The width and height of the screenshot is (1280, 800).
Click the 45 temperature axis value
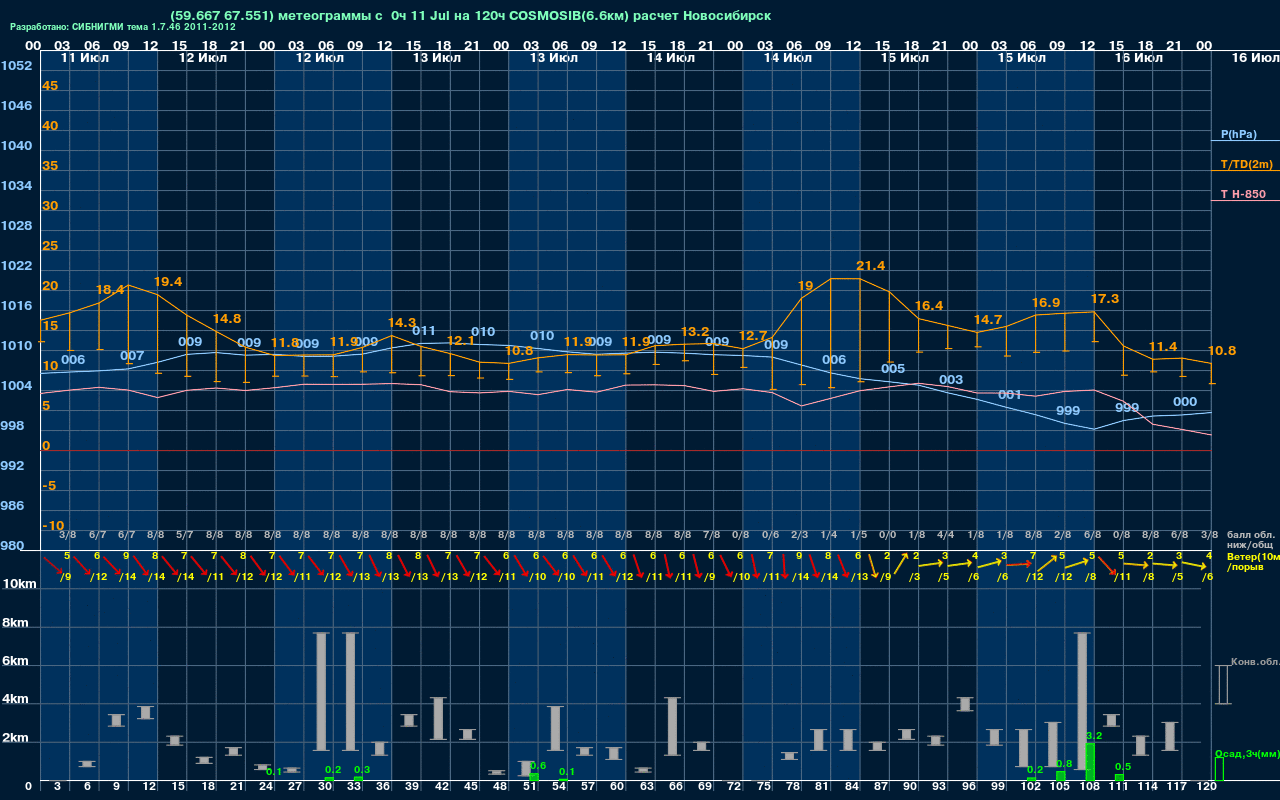(50, 86)
